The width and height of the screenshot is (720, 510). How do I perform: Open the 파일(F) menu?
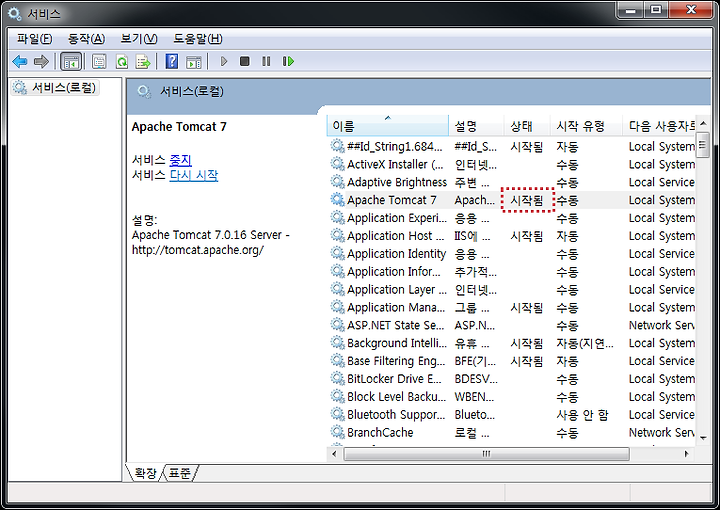pos(34,39)
